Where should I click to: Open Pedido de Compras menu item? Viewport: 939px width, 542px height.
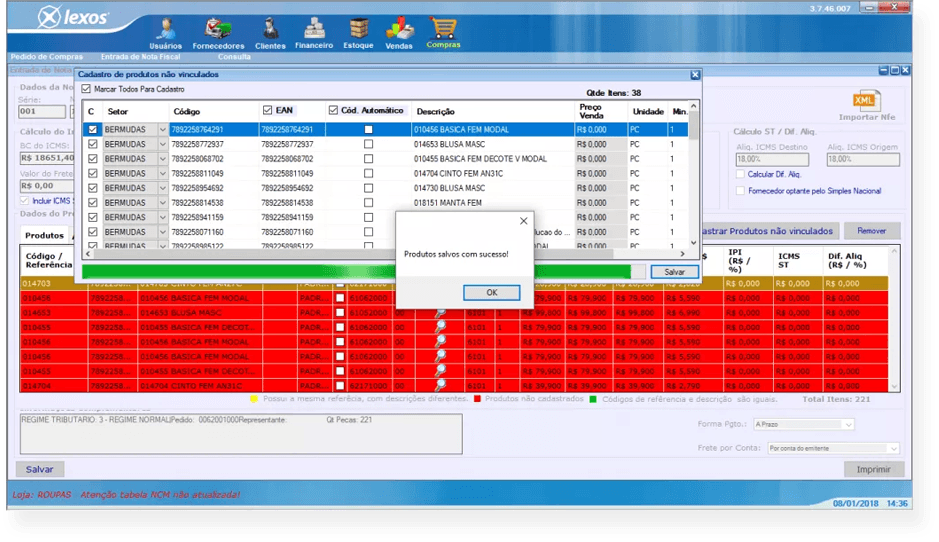pyautogui.click(x=47, y=57)
